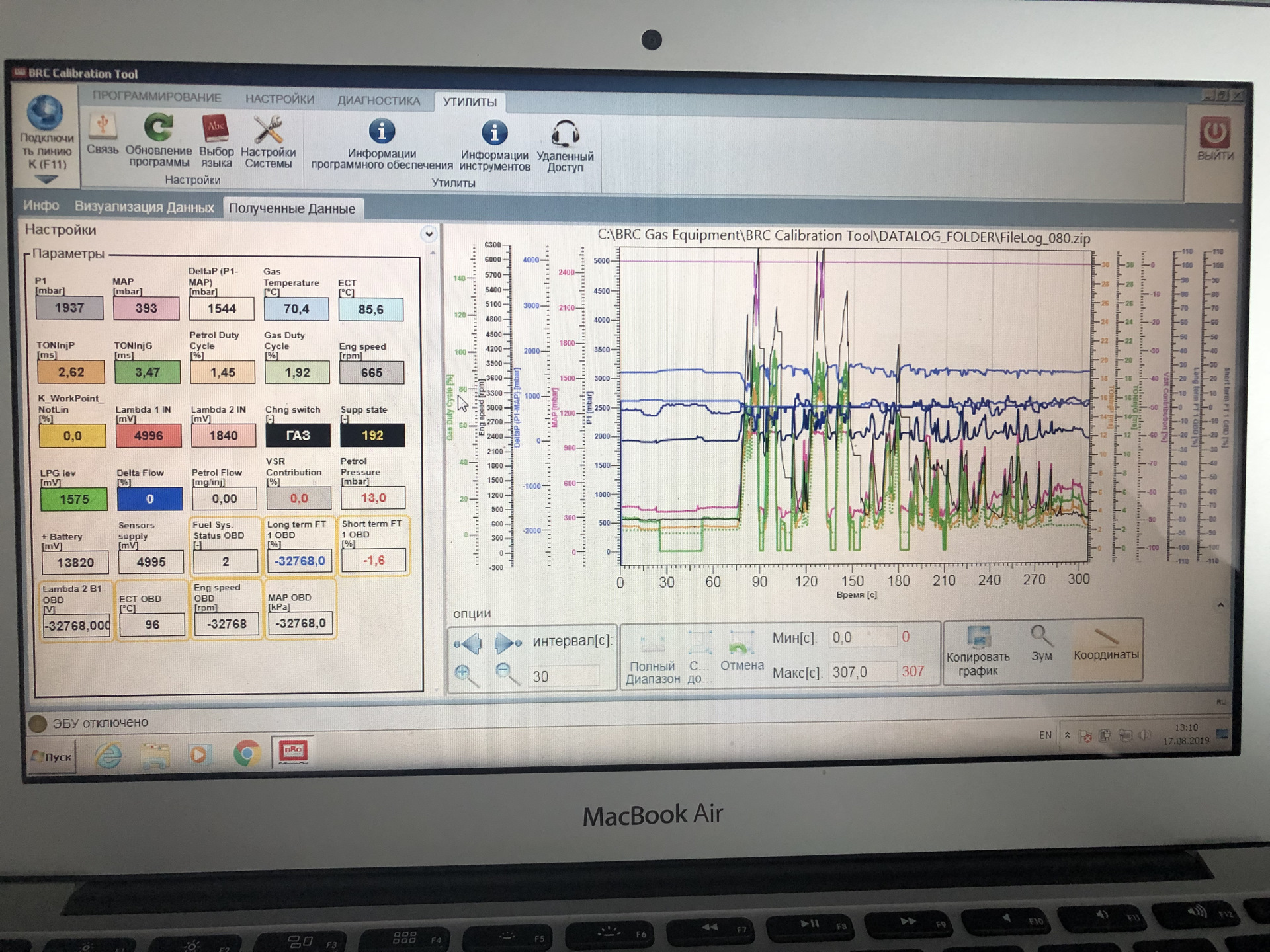Viewport: 1270px width, 952px height.
Task: Click the Макс[с] input field
Action: tap(862, 672)
